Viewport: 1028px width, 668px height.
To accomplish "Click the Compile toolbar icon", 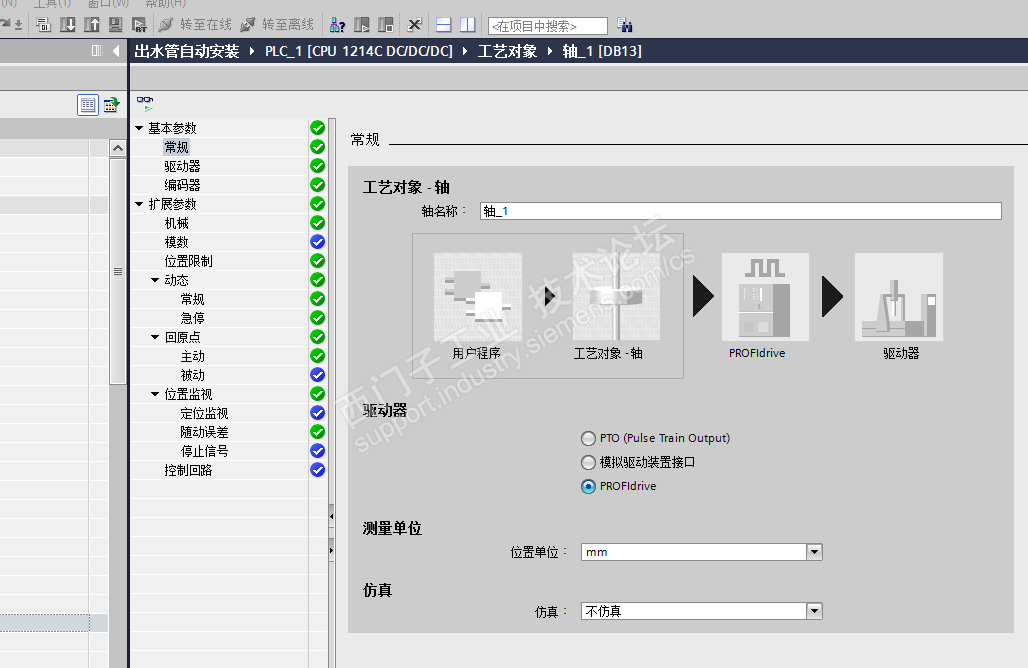I will (x=44, y=25).
